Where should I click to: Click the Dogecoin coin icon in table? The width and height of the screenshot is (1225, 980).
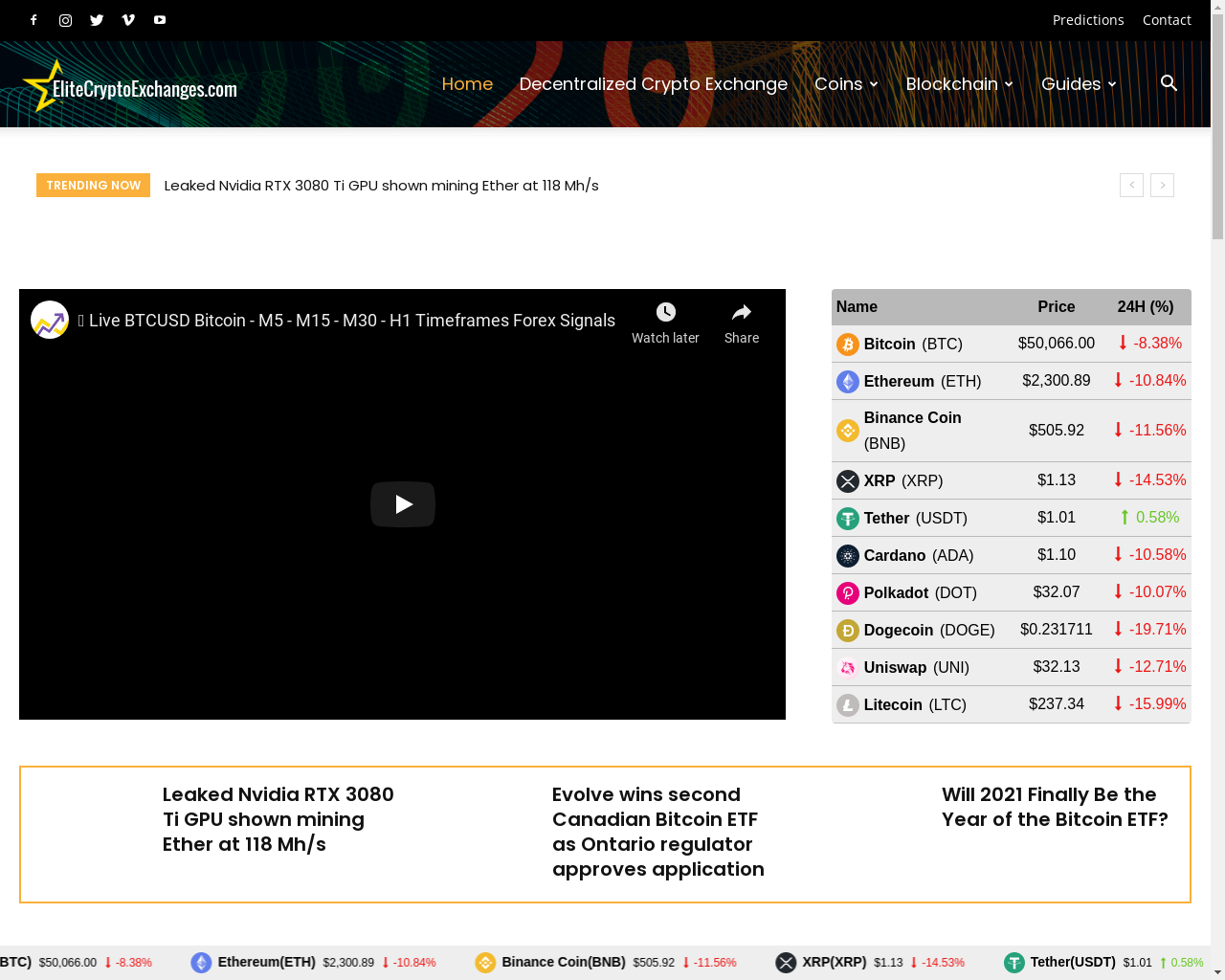tap(848, 631)
